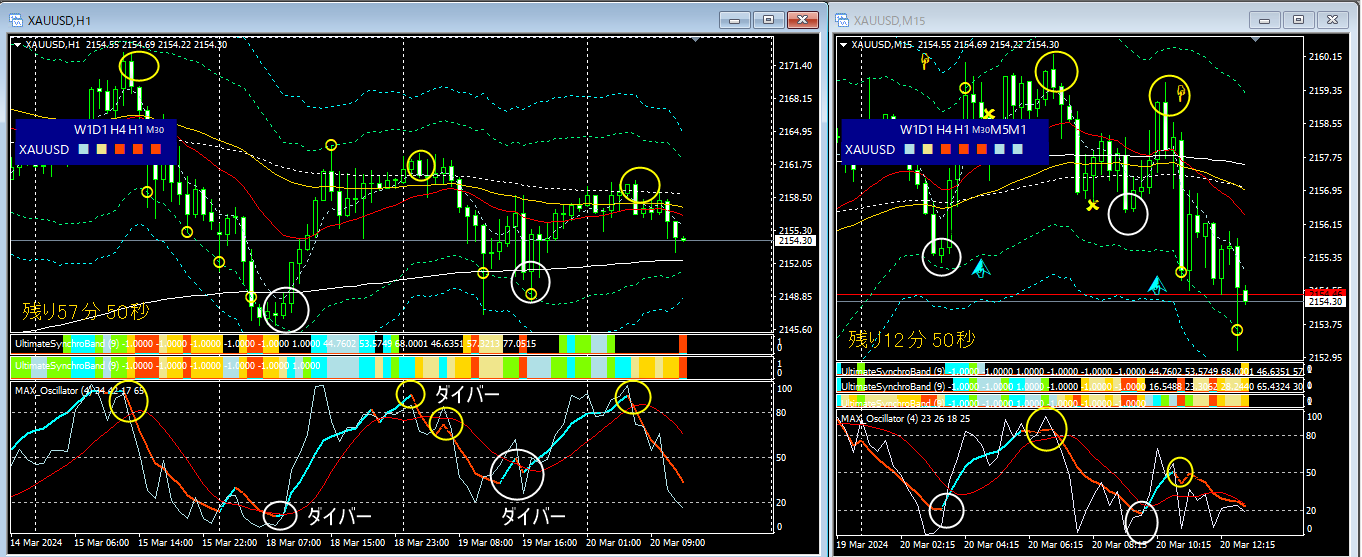Select the M5 color square in M15 timeframe panel
The height and width of the screenshot is (557, 1362).
click(1000, 149)
